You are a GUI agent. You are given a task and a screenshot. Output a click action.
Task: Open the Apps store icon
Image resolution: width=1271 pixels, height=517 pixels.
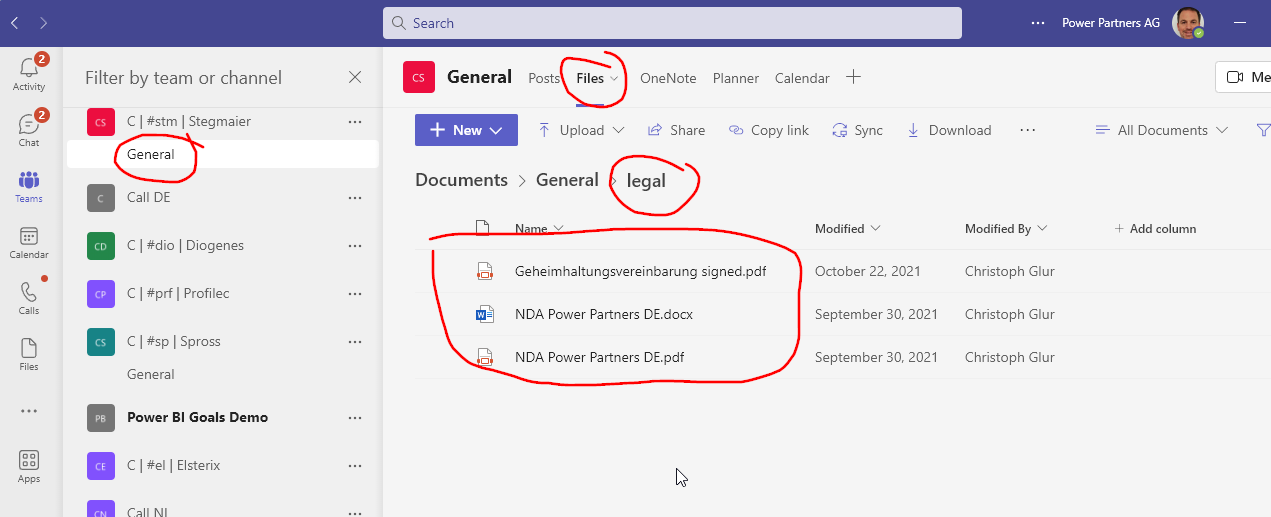click(29, 467)
